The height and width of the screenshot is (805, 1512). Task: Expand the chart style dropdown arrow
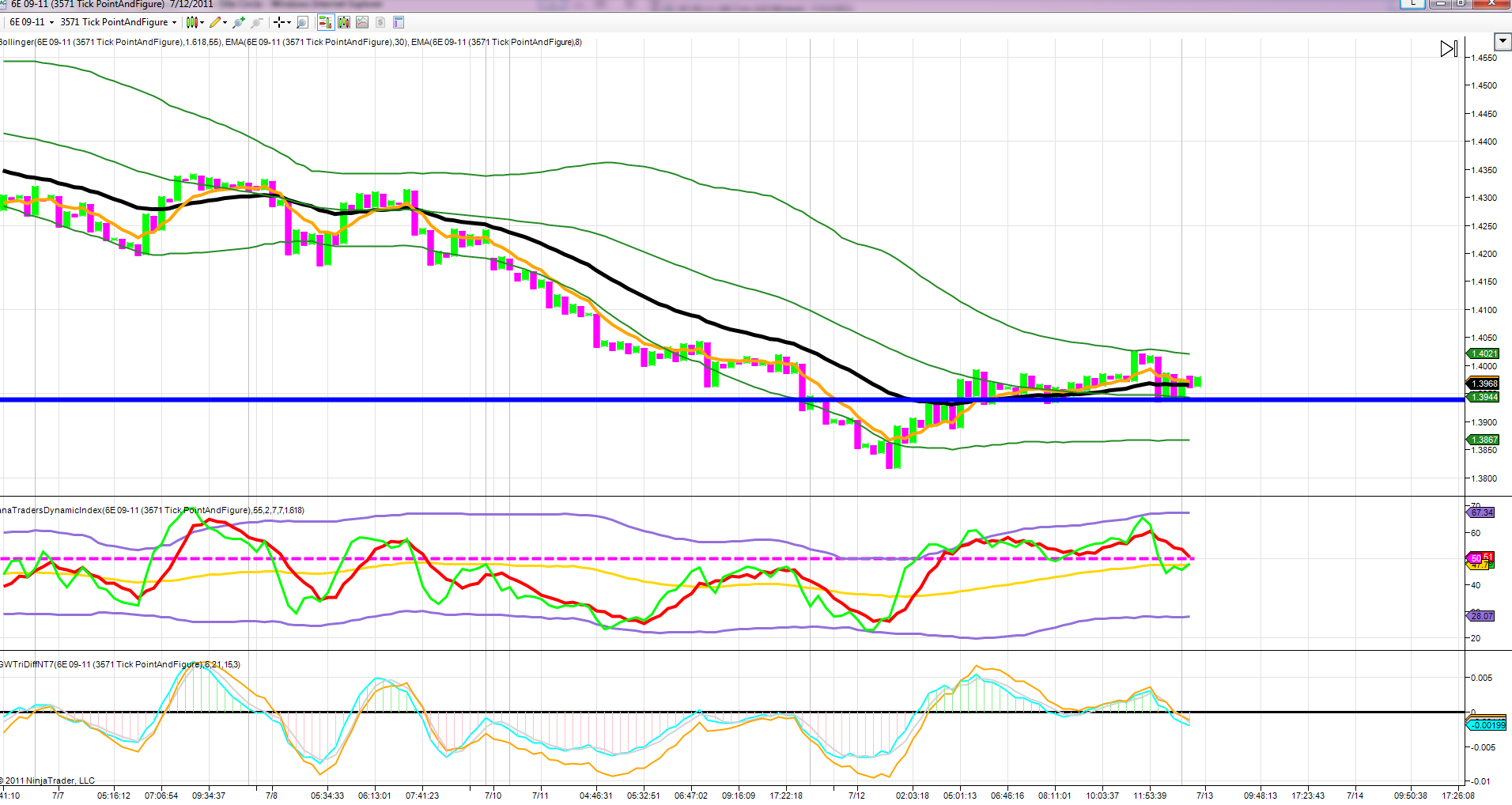(202, 23)
